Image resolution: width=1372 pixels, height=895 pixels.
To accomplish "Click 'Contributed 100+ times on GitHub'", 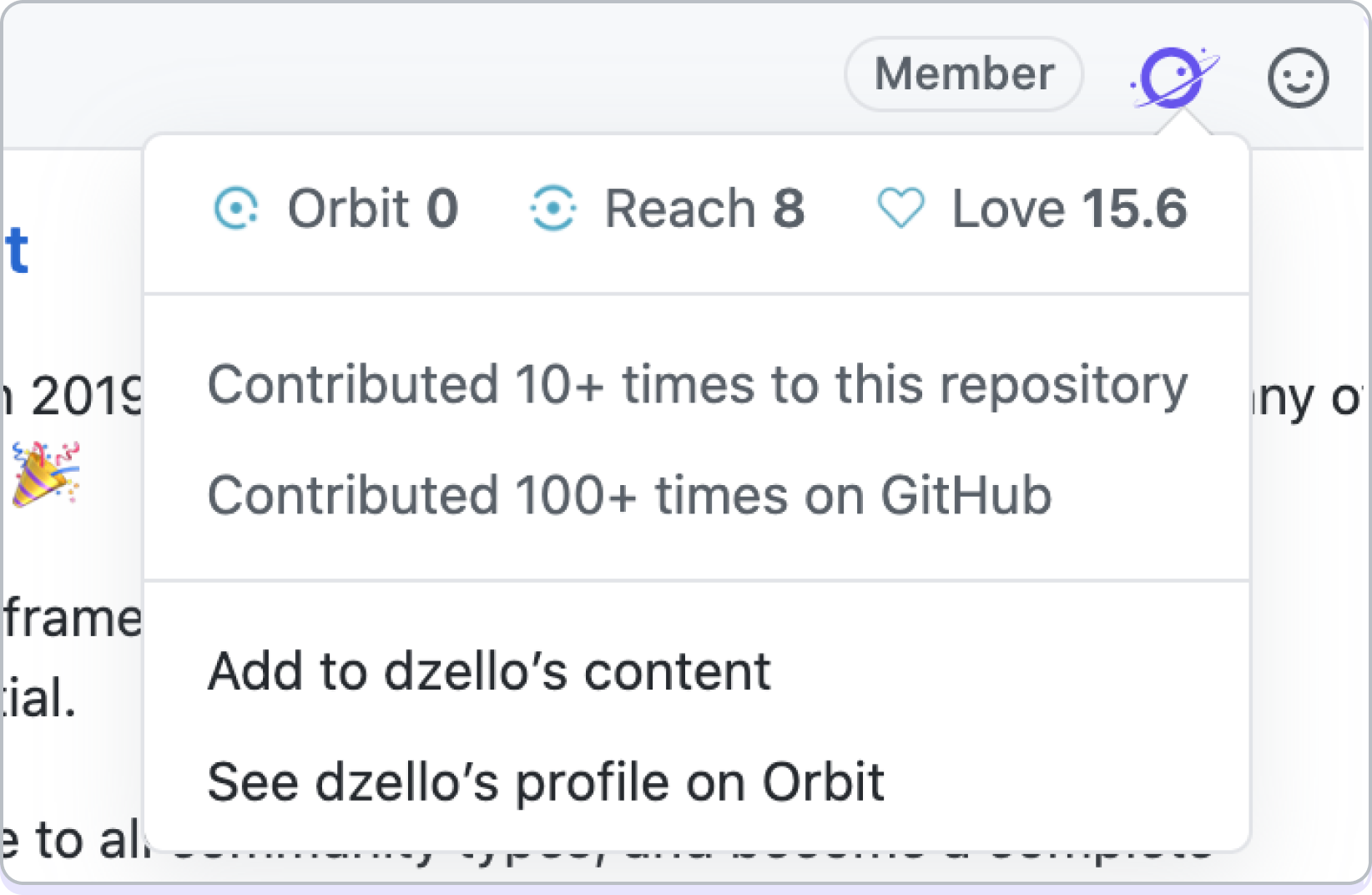I will click(x=629, y=495).
